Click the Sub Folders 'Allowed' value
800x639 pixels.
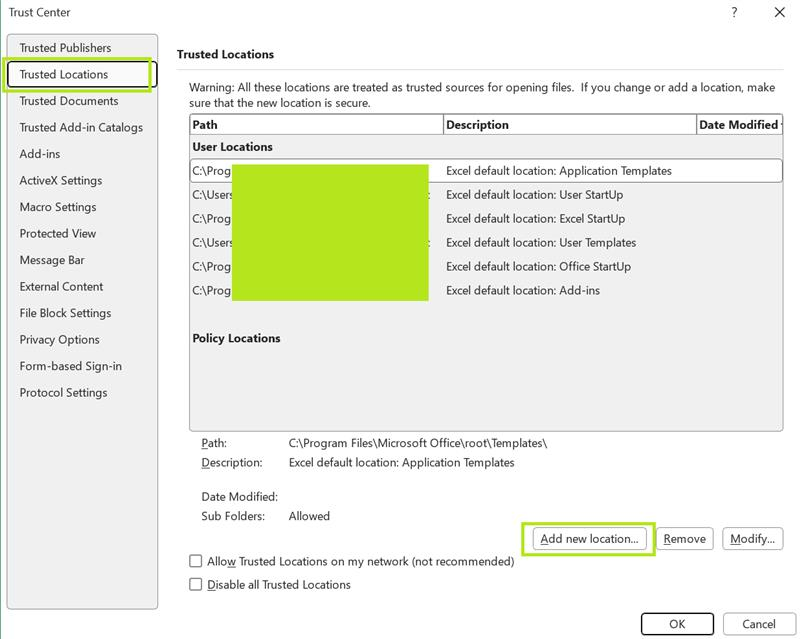[x=309, y=515]
